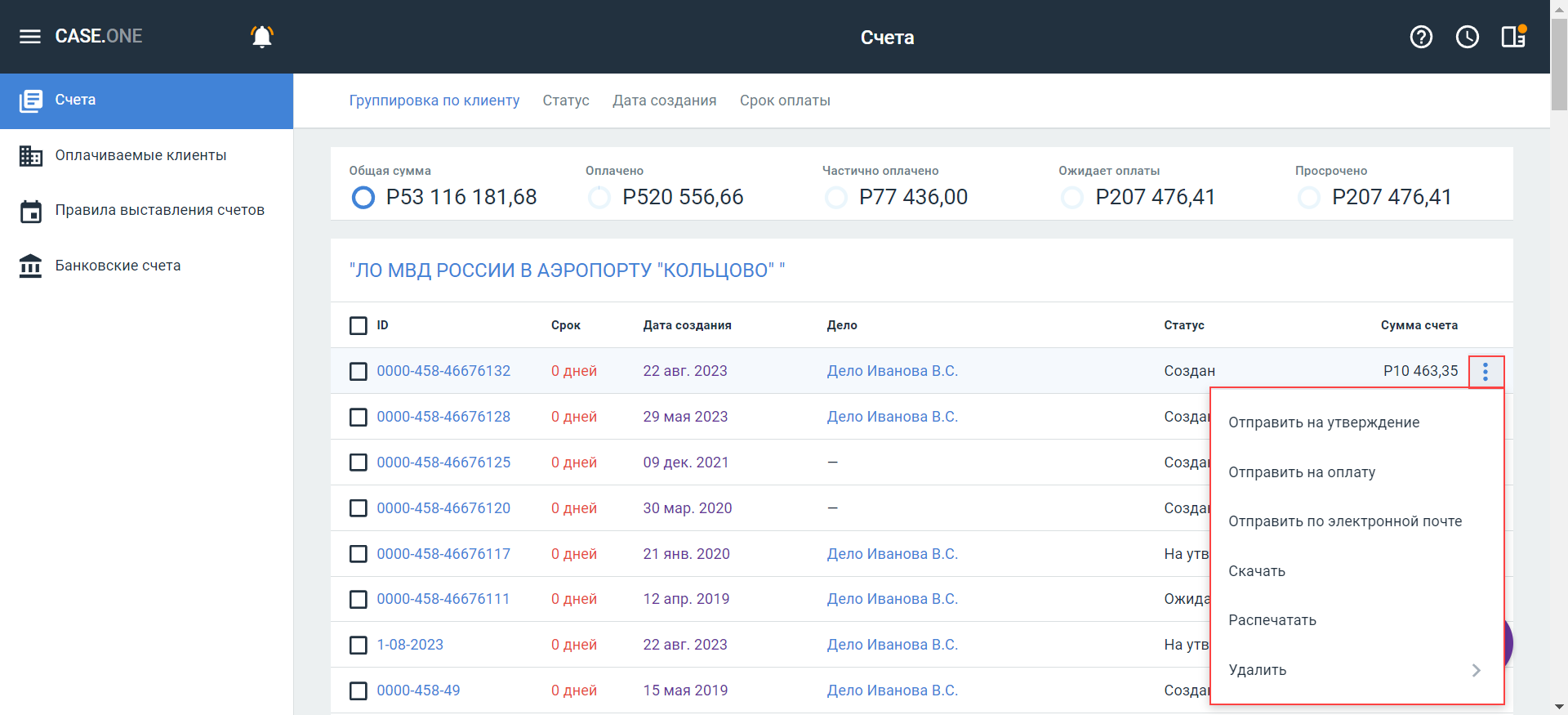Click the vertical scrollbar thumb
The image size is (1568, 715).
[1559, 65]
